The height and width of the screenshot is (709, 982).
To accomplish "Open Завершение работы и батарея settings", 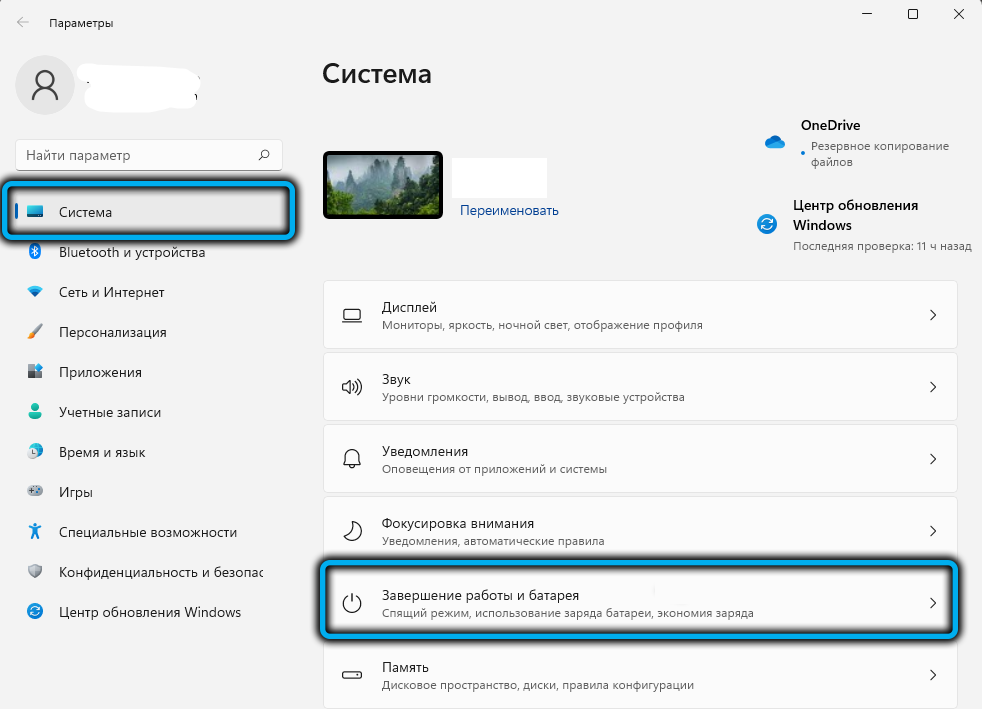I will pyautogui.click(x=640, y=602).
